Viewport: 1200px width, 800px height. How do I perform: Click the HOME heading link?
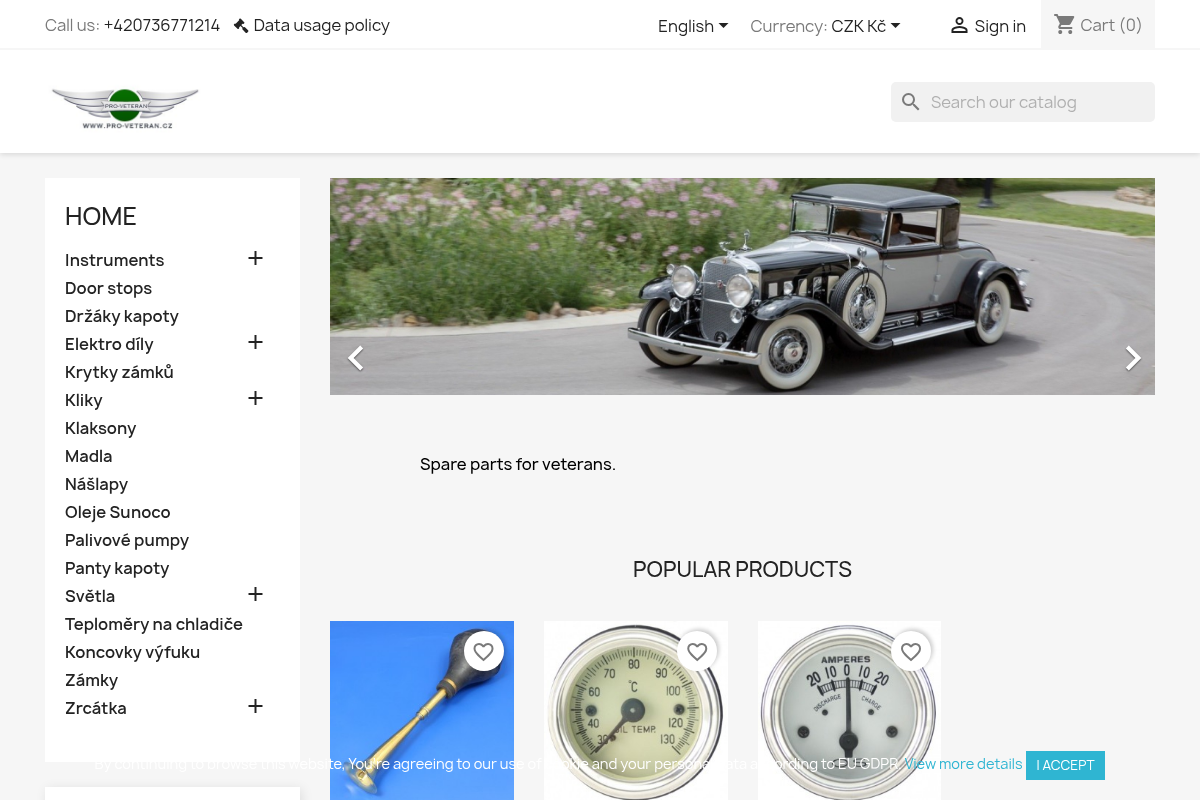pos(100,216)
